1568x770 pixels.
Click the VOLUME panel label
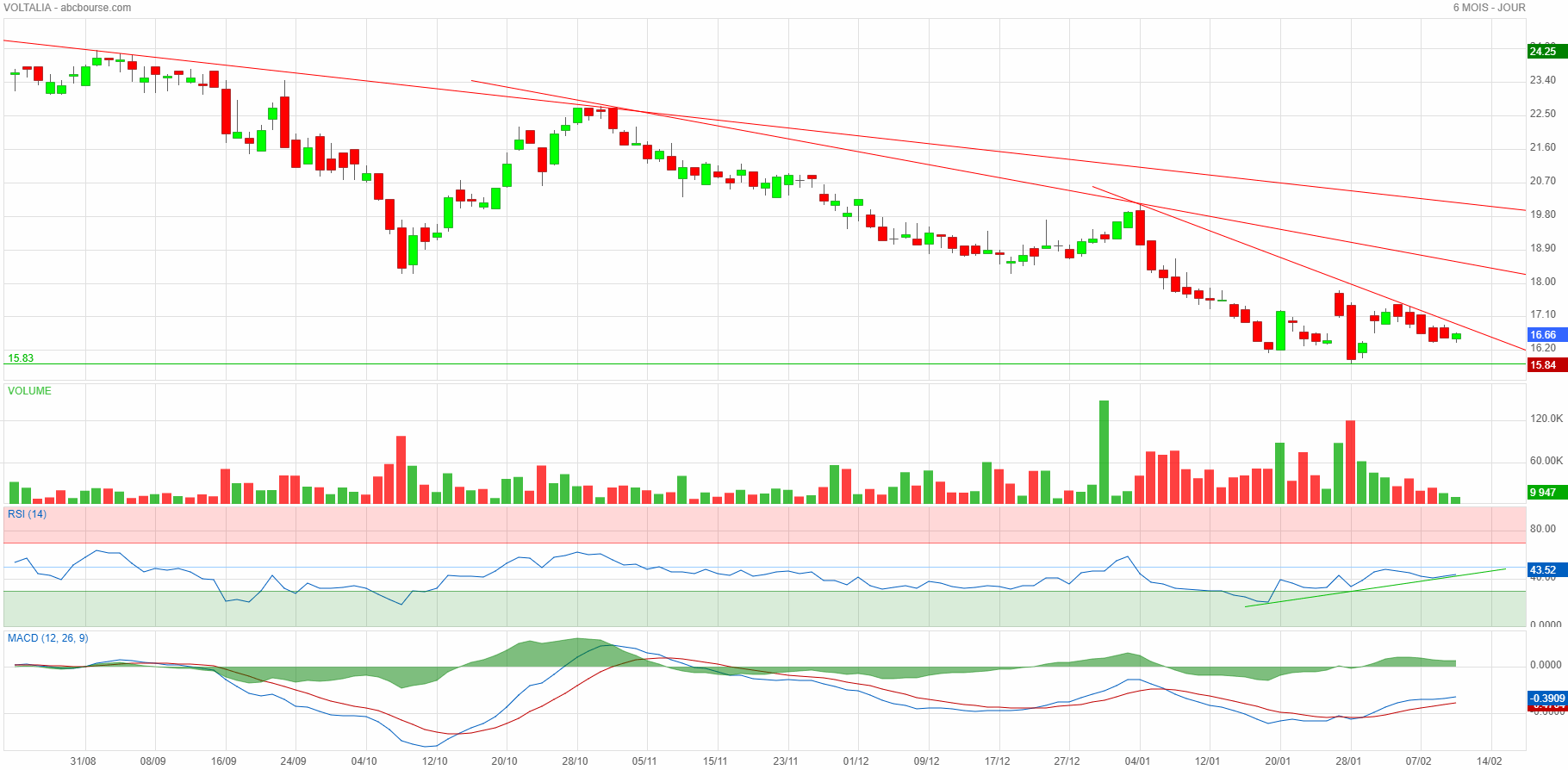(x=29, y=391)
